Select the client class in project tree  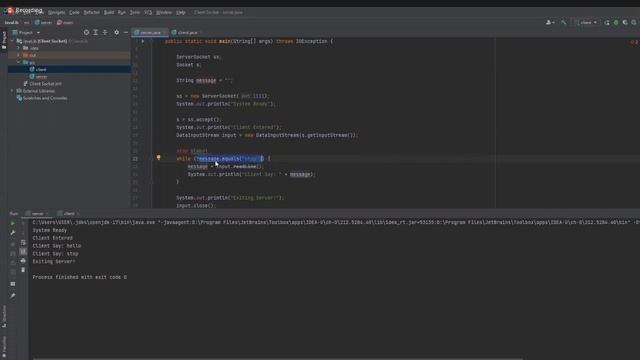point(41,69)
